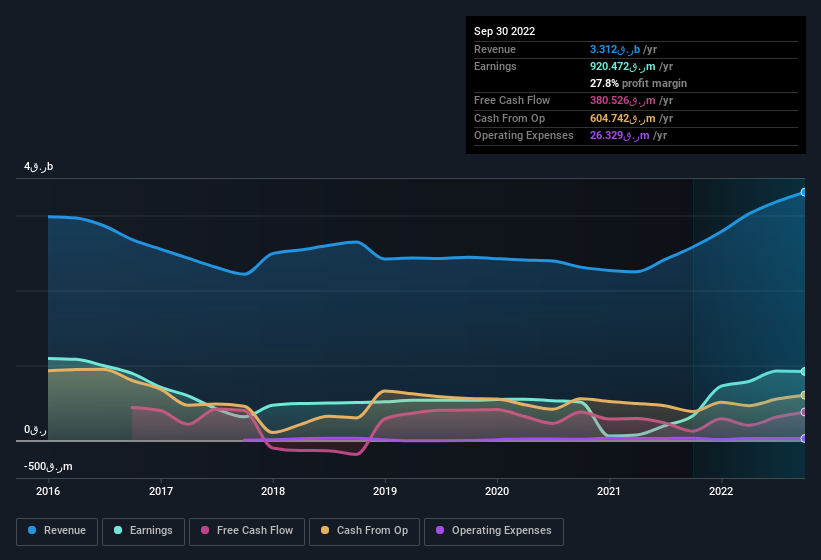Toggle the Free Cash Flow legend button
The width and height of the screenshot is (821, 560).
(x=247, y=531)
